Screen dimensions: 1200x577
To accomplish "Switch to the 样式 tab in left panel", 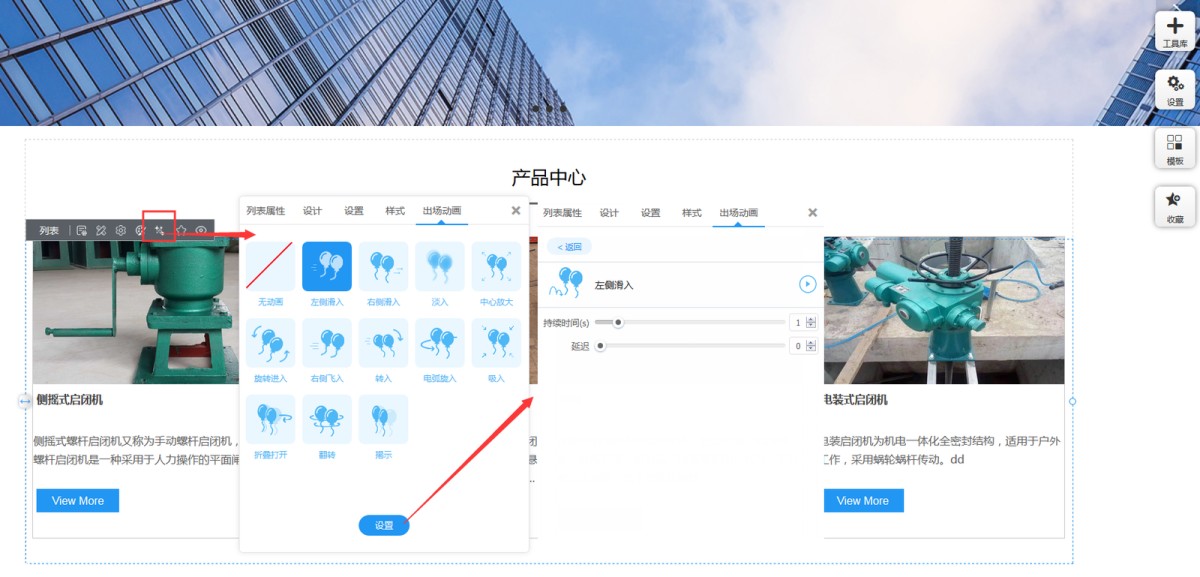I will (395, 211).
